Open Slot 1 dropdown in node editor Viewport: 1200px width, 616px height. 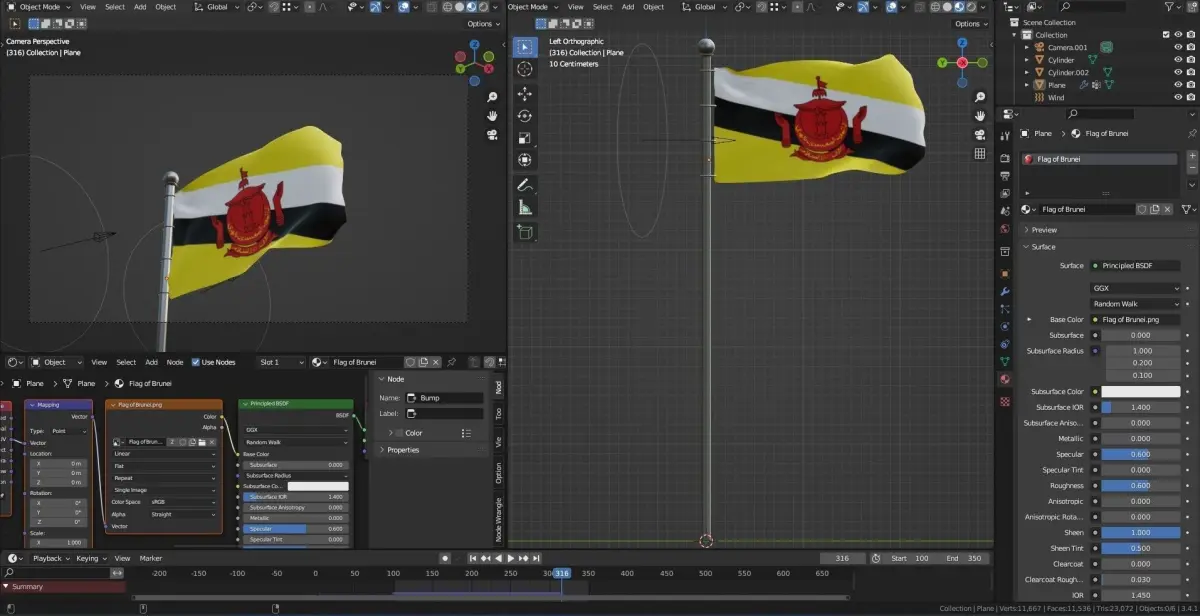point(281,362)
